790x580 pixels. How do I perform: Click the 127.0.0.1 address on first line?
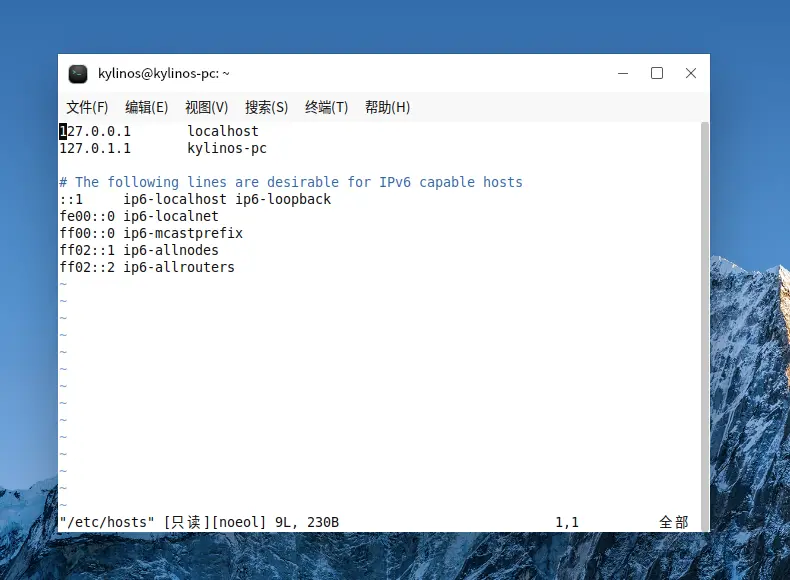tap(95, 132)
